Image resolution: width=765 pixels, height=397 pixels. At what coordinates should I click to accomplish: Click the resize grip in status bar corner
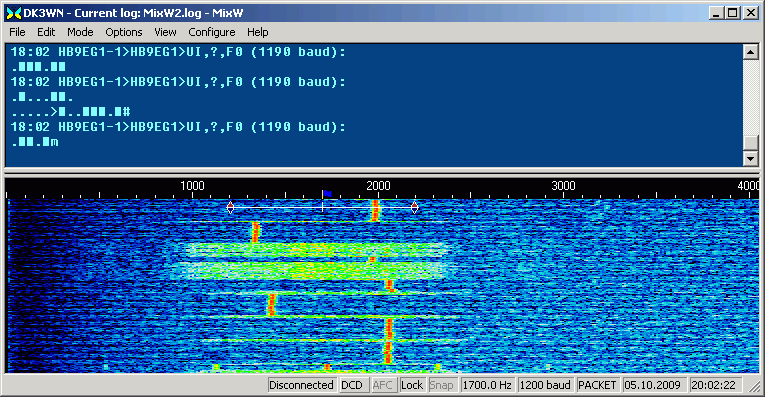[x=755, y=386]
